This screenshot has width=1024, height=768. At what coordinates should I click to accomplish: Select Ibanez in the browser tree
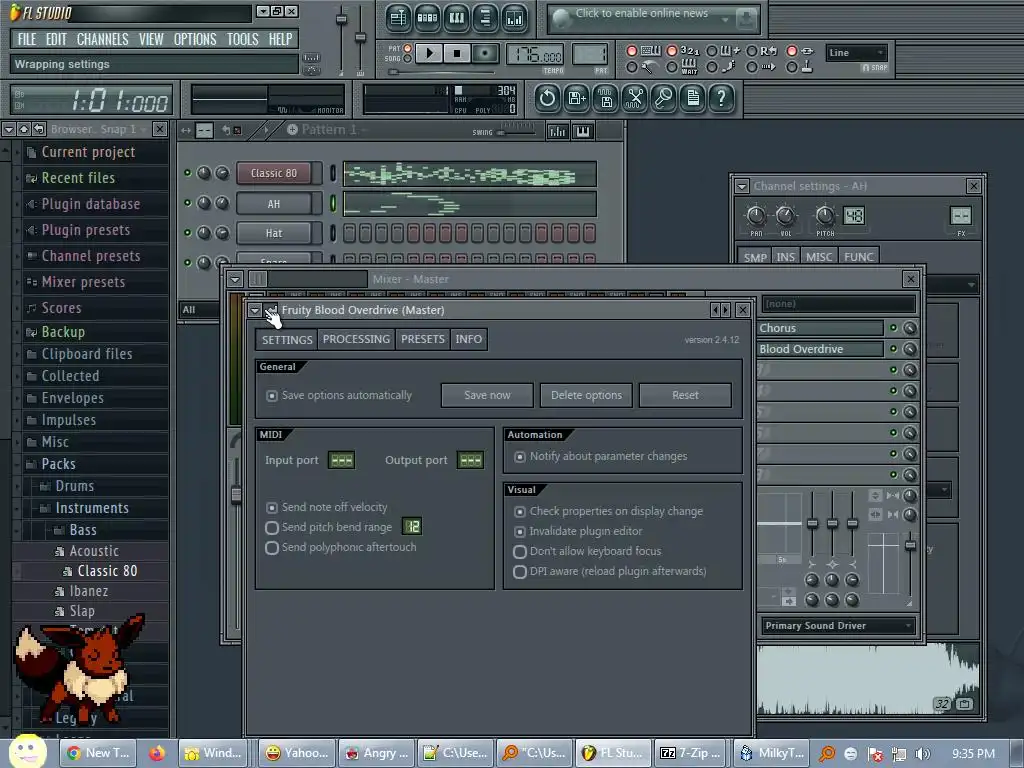tap(89, 592)
